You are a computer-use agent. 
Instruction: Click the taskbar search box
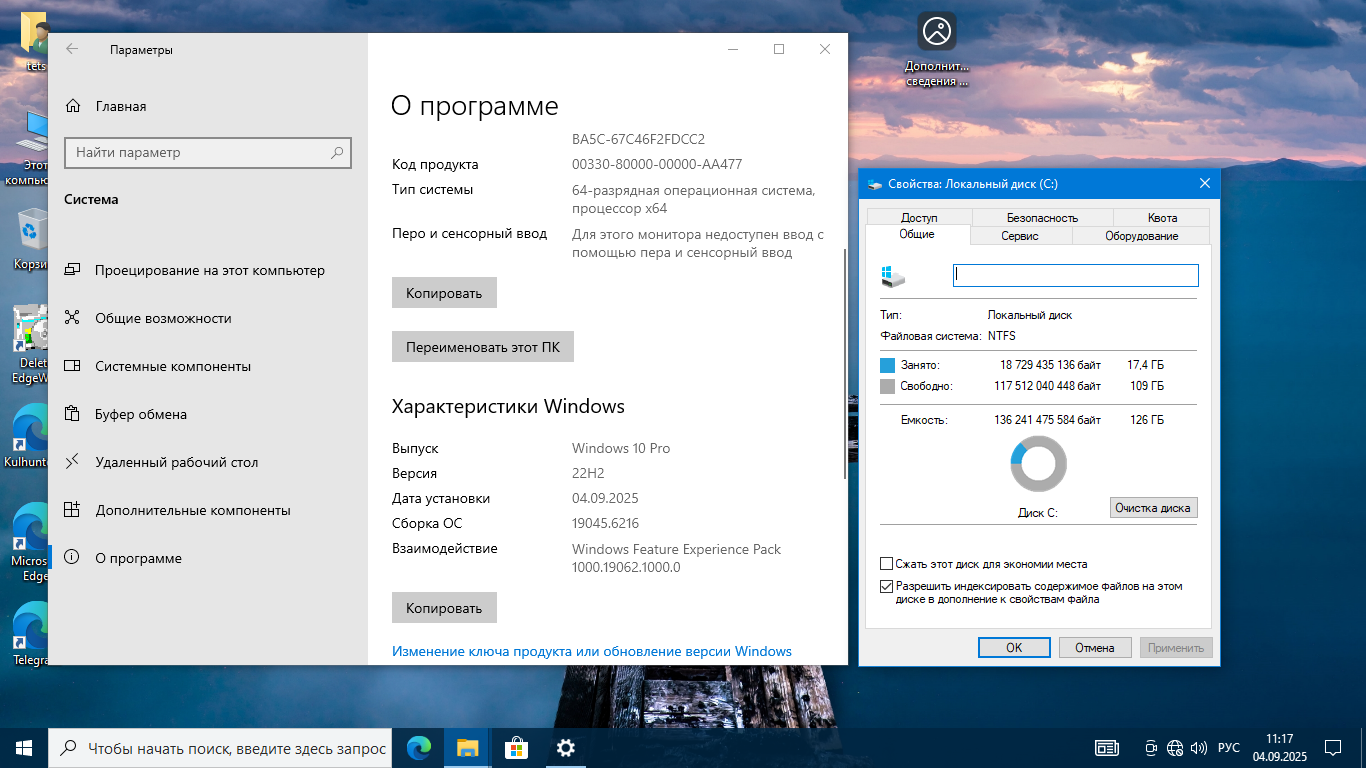point(220,747)
